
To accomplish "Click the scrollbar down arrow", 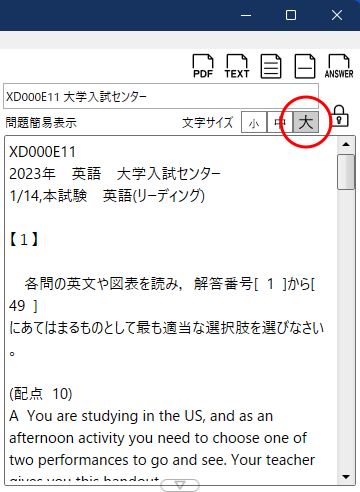I will 346,477.
